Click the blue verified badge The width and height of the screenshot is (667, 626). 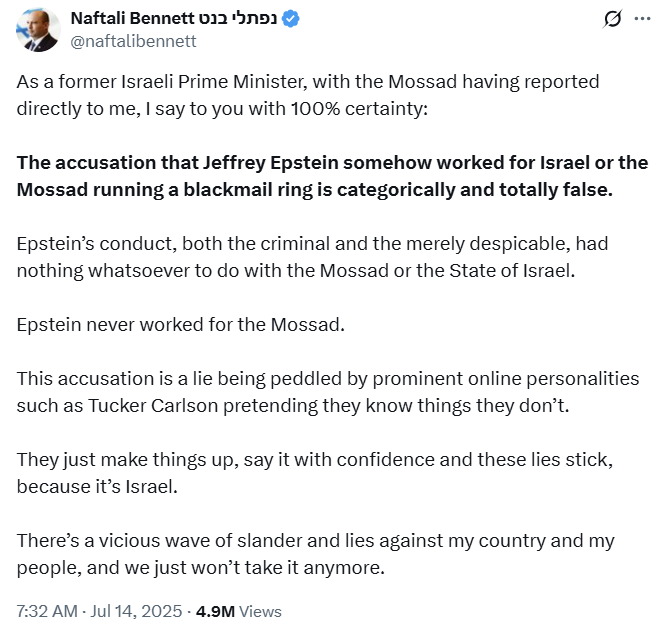click(295, 20)
